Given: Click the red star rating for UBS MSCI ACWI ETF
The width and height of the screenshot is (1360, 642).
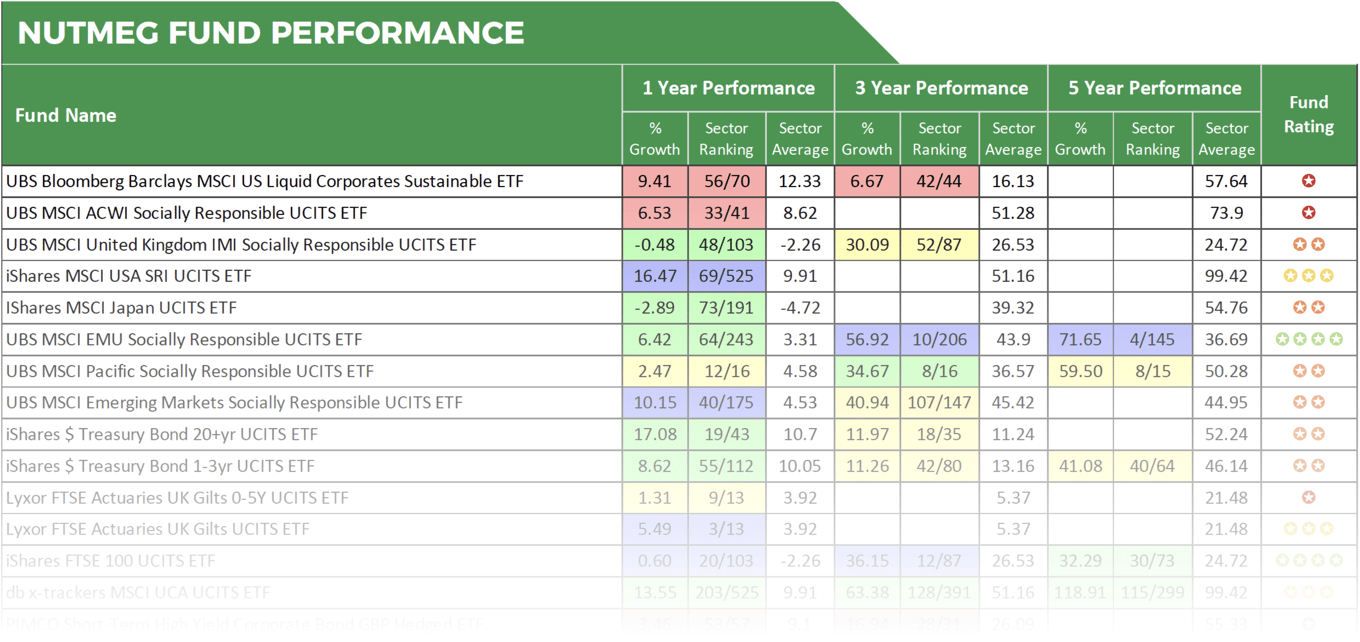Looking at the screenshot, I should tap(1308, 213).
